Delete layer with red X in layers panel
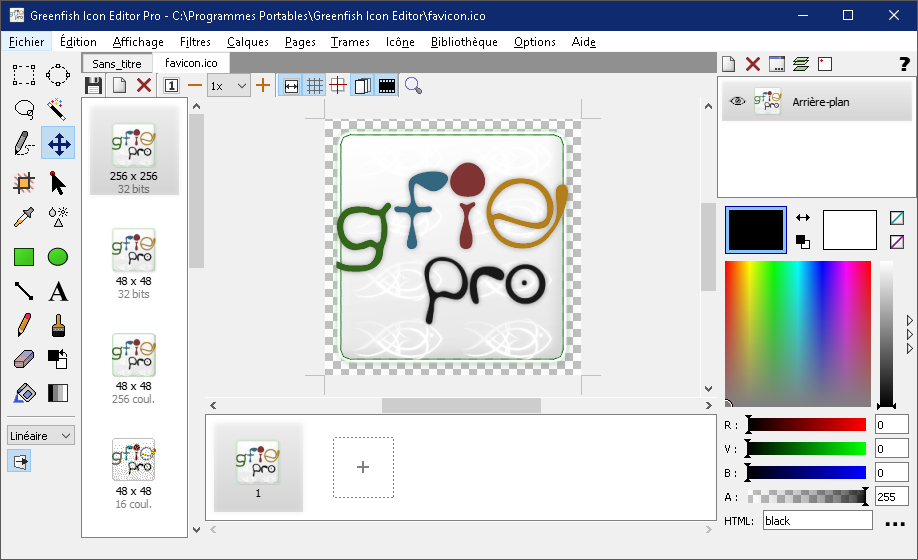The image size is (918, 560). click(x=753, y=64)
